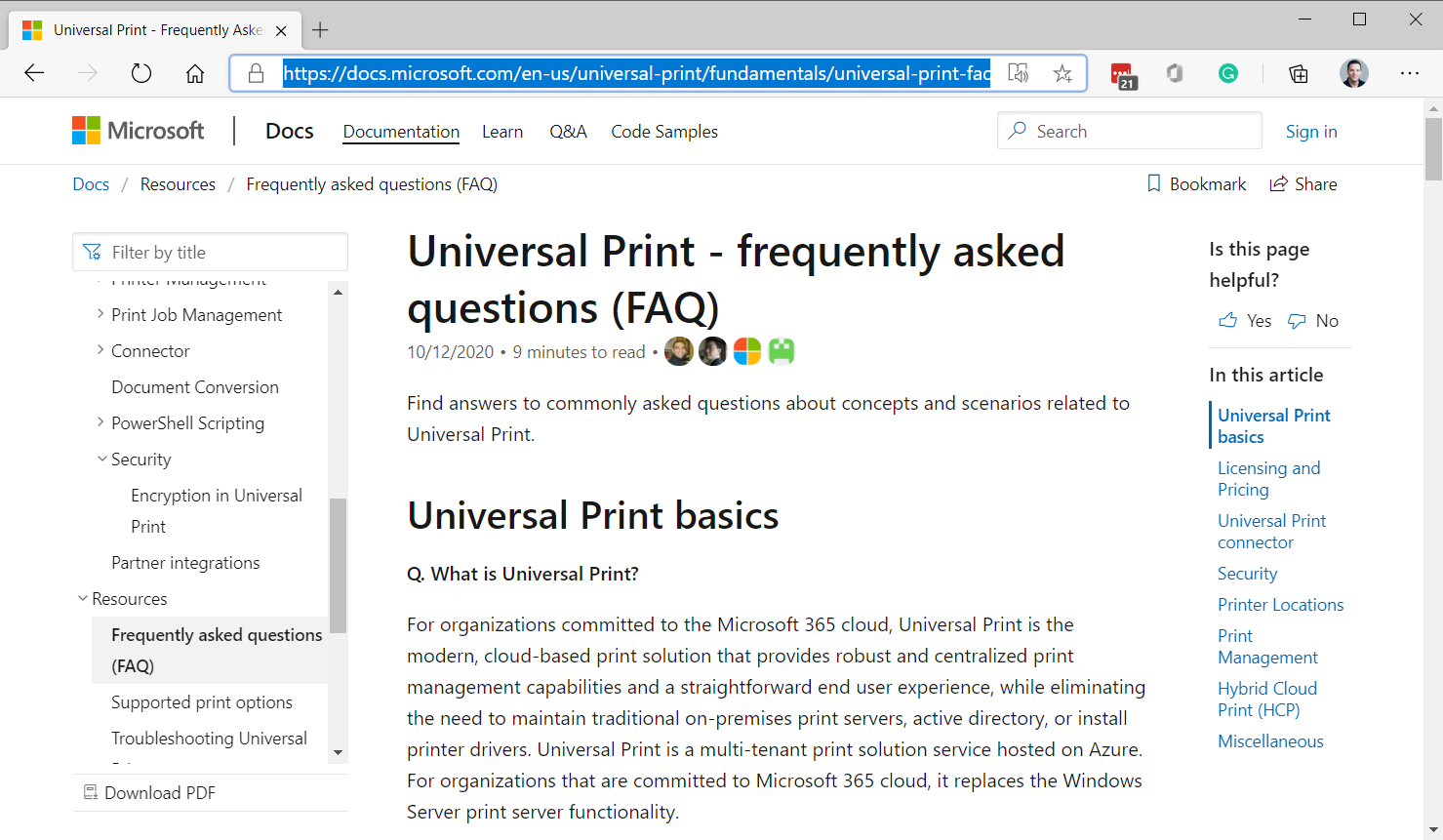Collapse the Resources tree node

(82, 598)
